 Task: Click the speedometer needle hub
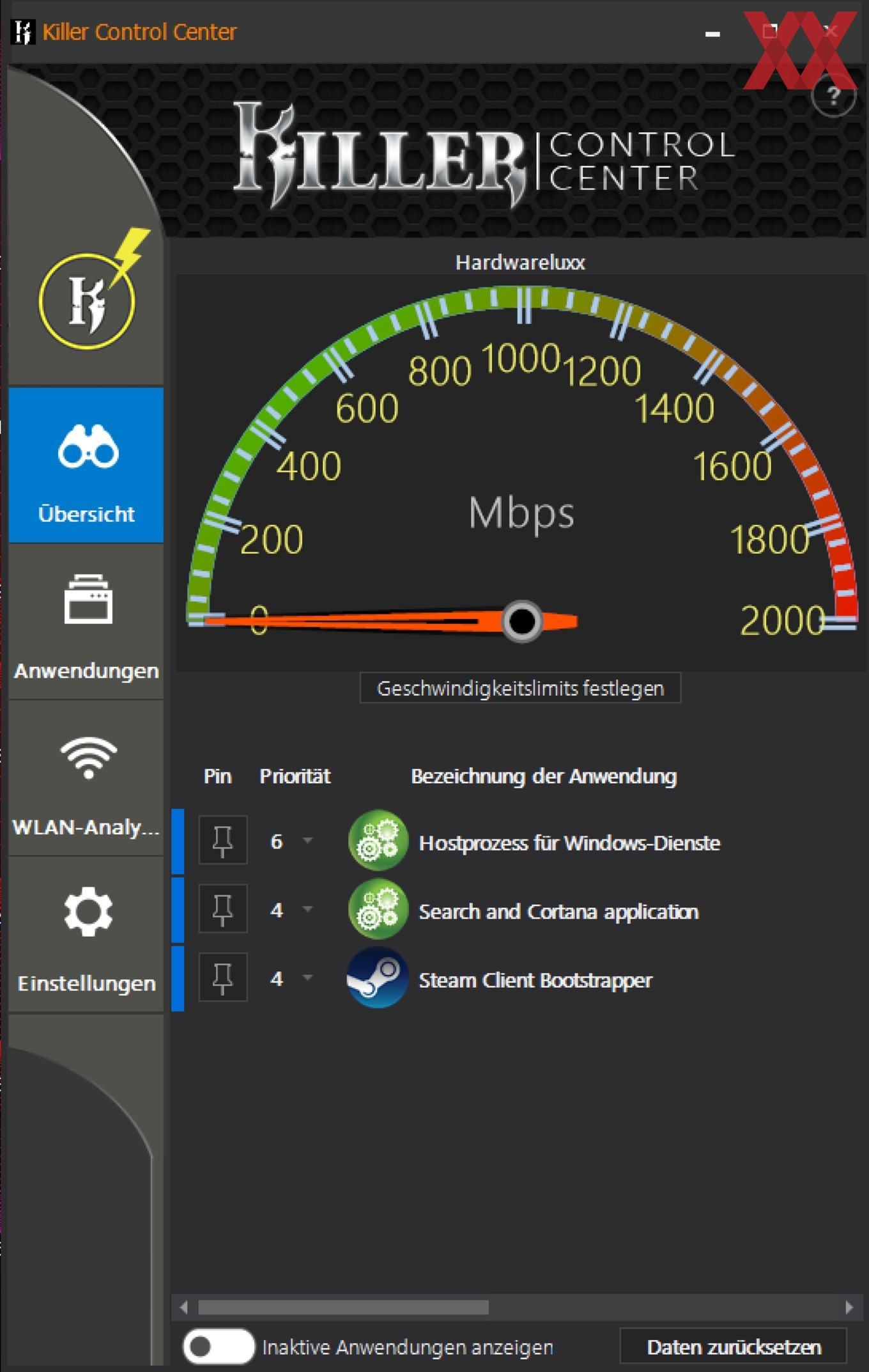point(522,620)
